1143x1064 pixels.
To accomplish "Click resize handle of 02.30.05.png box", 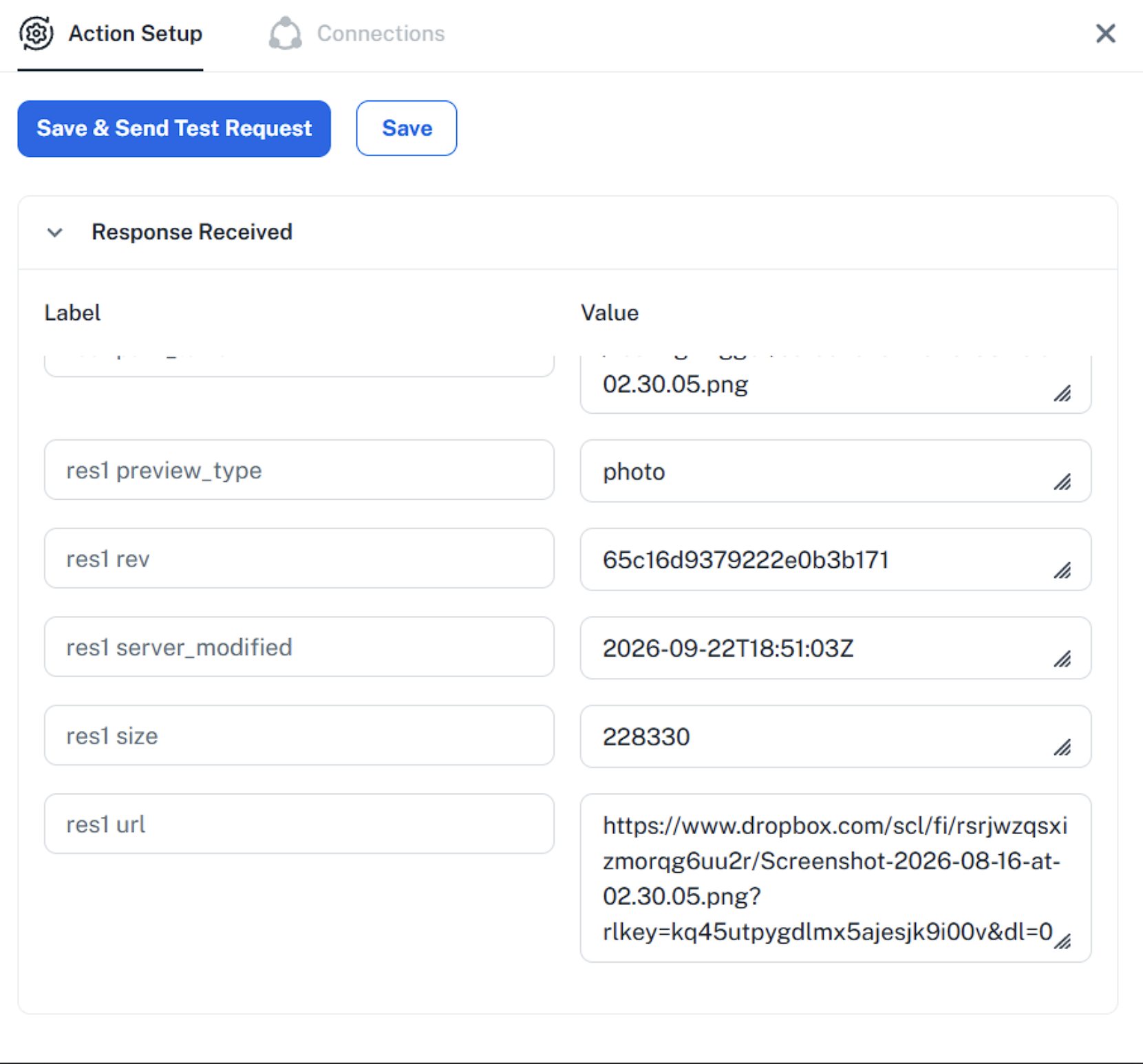I will (x=1063, y=393).
